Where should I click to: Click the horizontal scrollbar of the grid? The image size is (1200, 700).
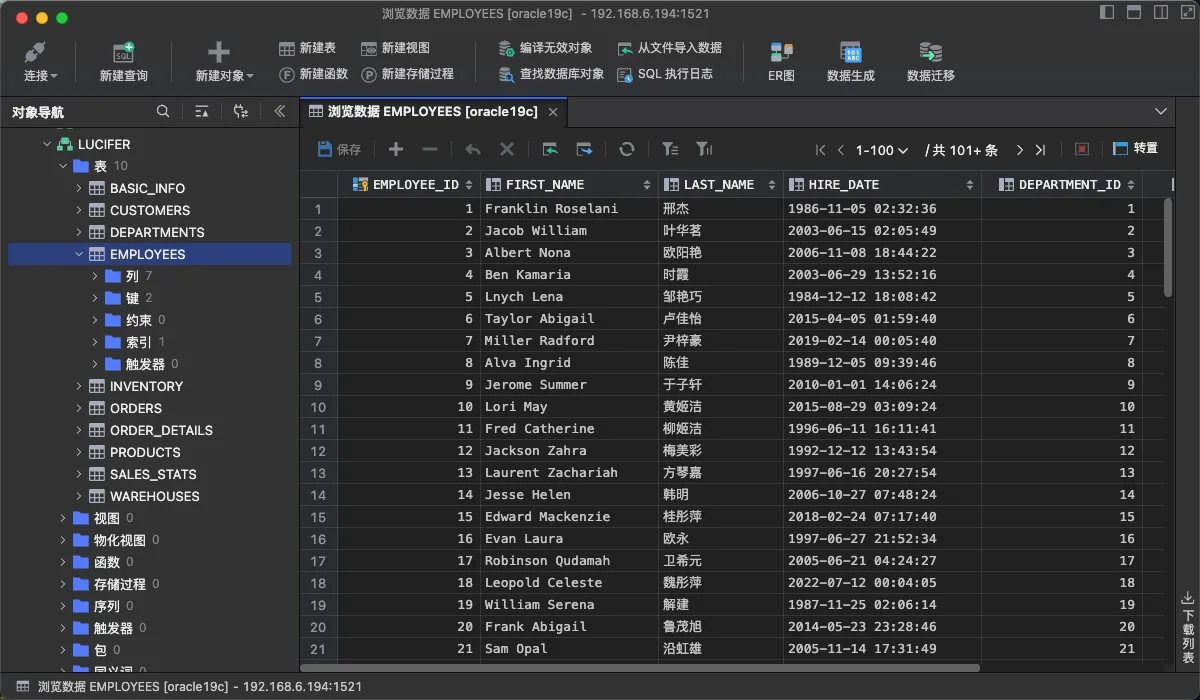640,667
